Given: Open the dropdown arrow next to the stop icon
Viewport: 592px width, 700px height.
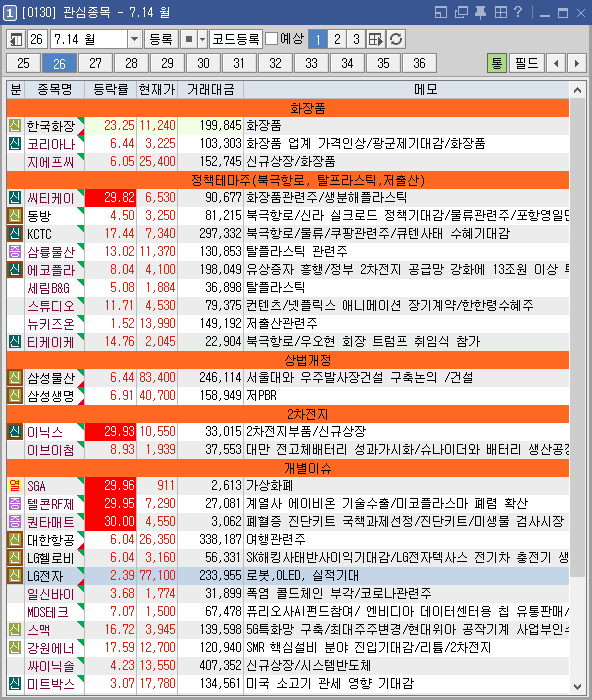Looking at the screenshot, I should coord(203,39).
